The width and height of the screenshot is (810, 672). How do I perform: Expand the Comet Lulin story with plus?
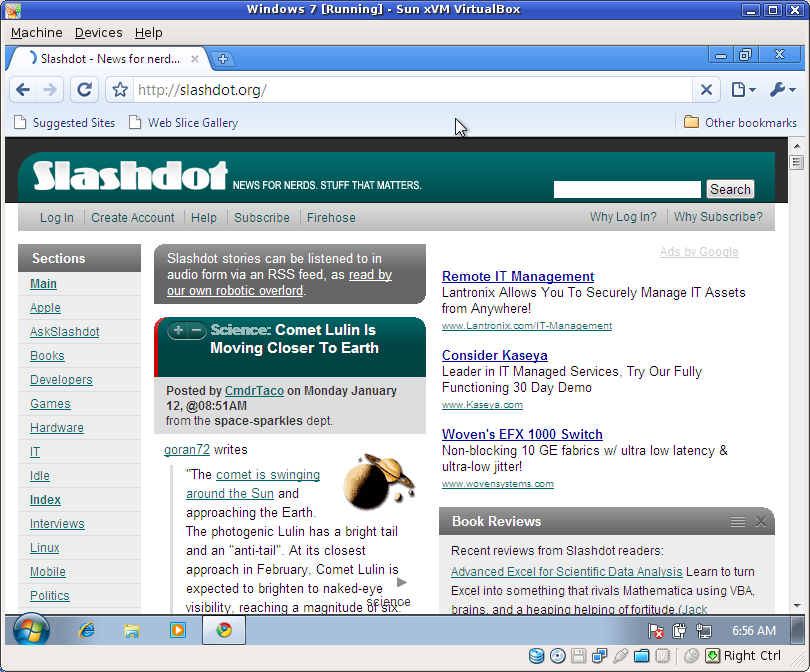coord(178,330)
